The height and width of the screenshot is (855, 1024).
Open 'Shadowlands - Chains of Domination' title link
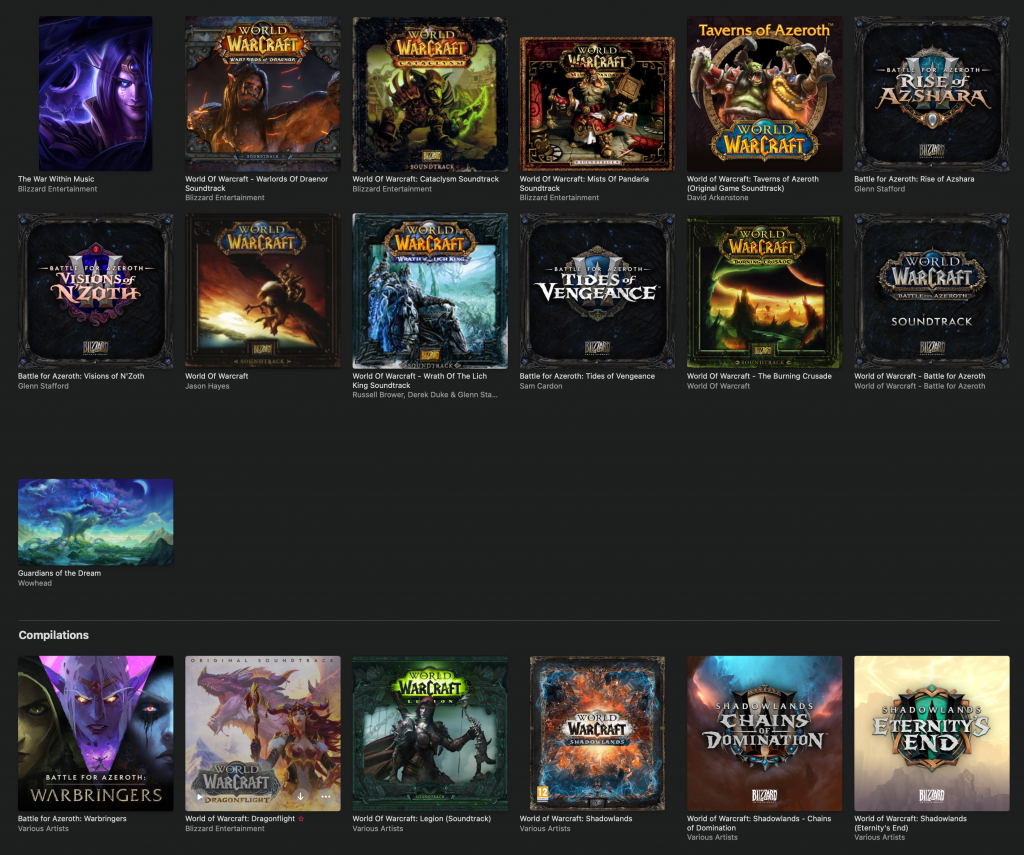pos(759,823)
